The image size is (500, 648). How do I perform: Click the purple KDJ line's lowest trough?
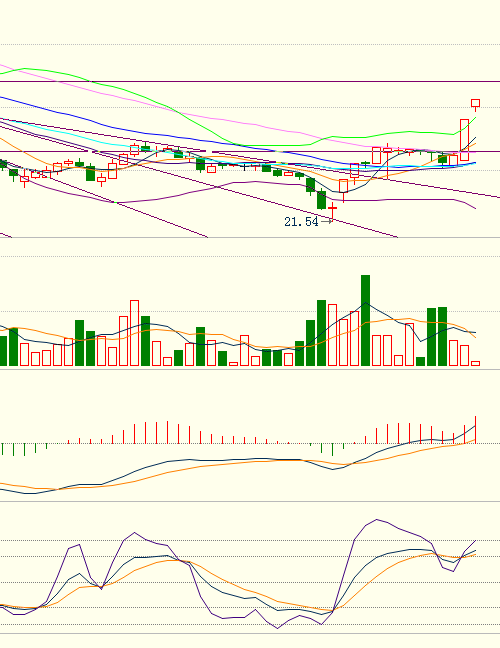tap(277, 627)
